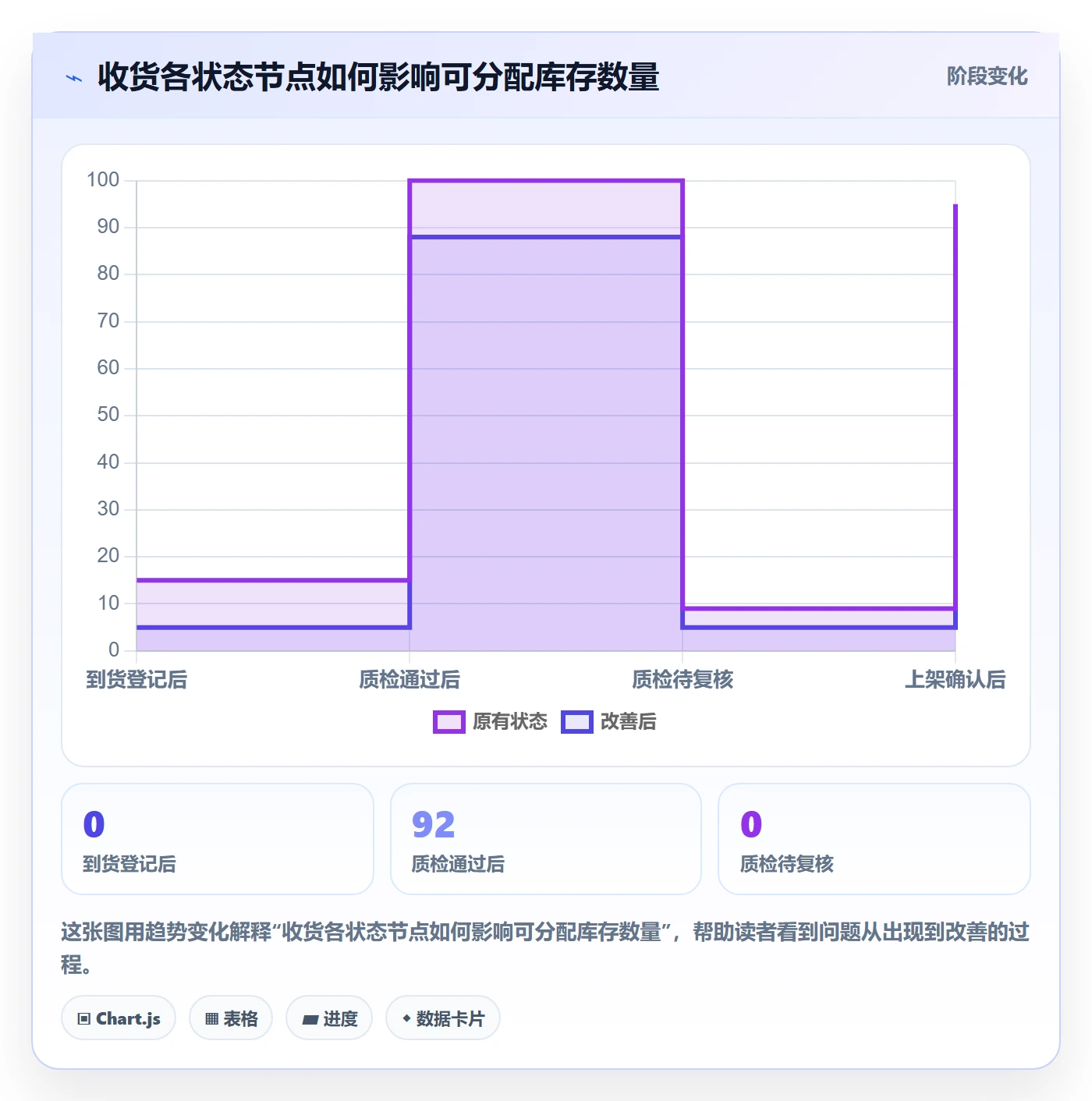Open the 到货登记后 data card showing 0
The height and width of the screenshot is (1101, 1092).
(218, 839)
